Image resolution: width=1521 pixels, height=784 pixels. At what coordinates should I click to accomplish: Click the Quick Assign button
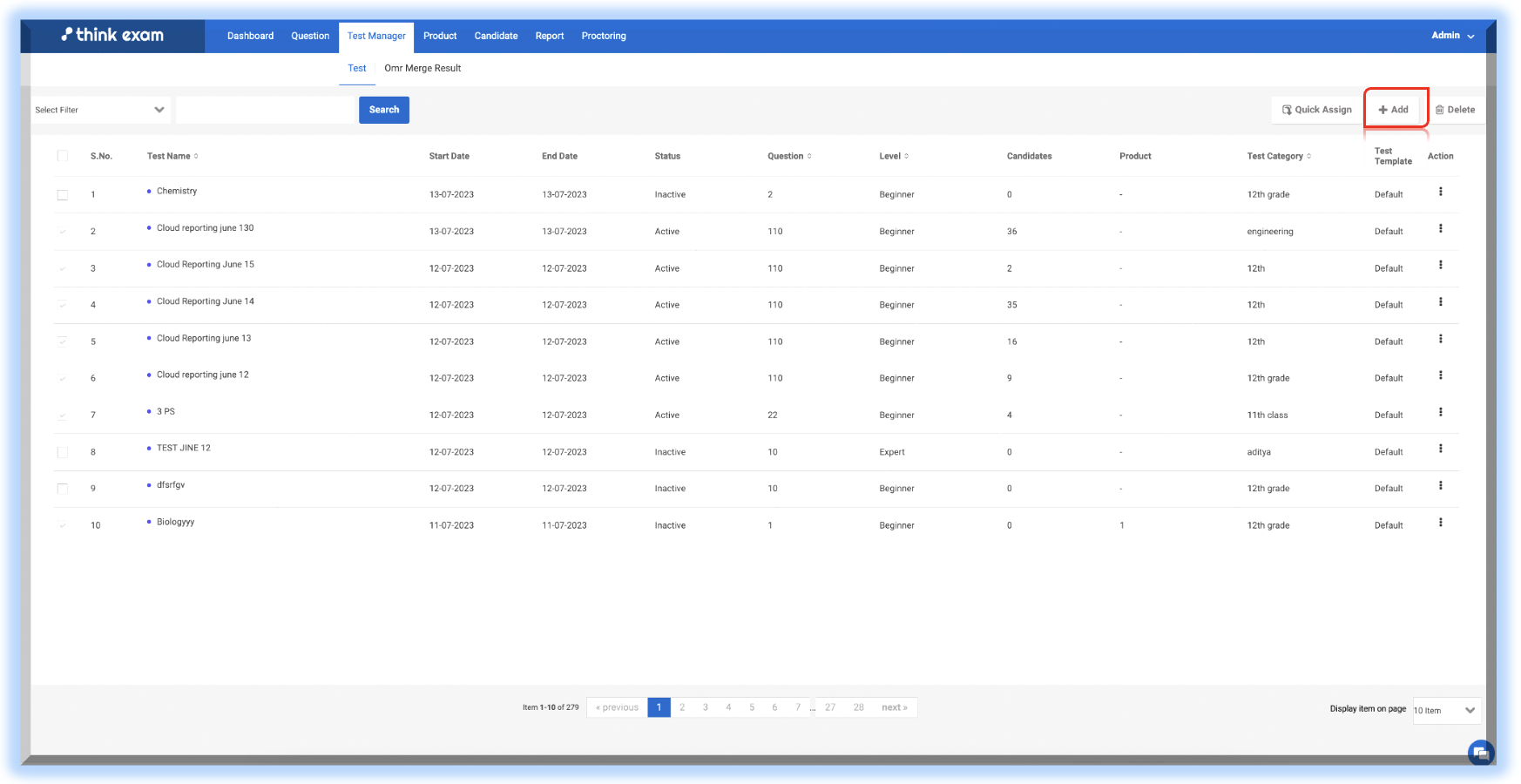[x=1317, y=110]
